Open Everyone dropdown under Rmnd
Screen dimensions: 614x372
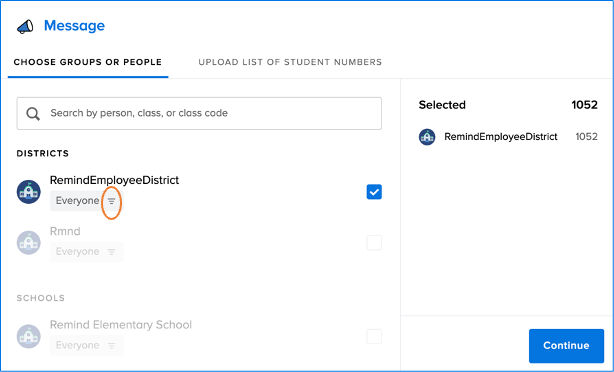[x=87, y=251]
